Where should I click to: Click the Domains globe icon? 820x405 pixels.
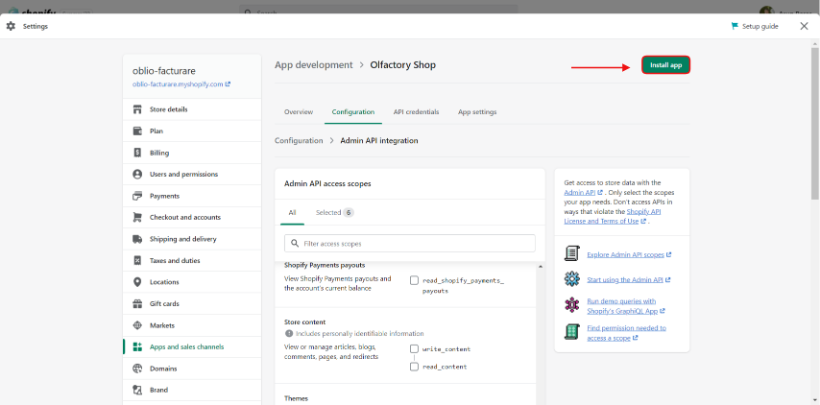(x=138, y=368)
